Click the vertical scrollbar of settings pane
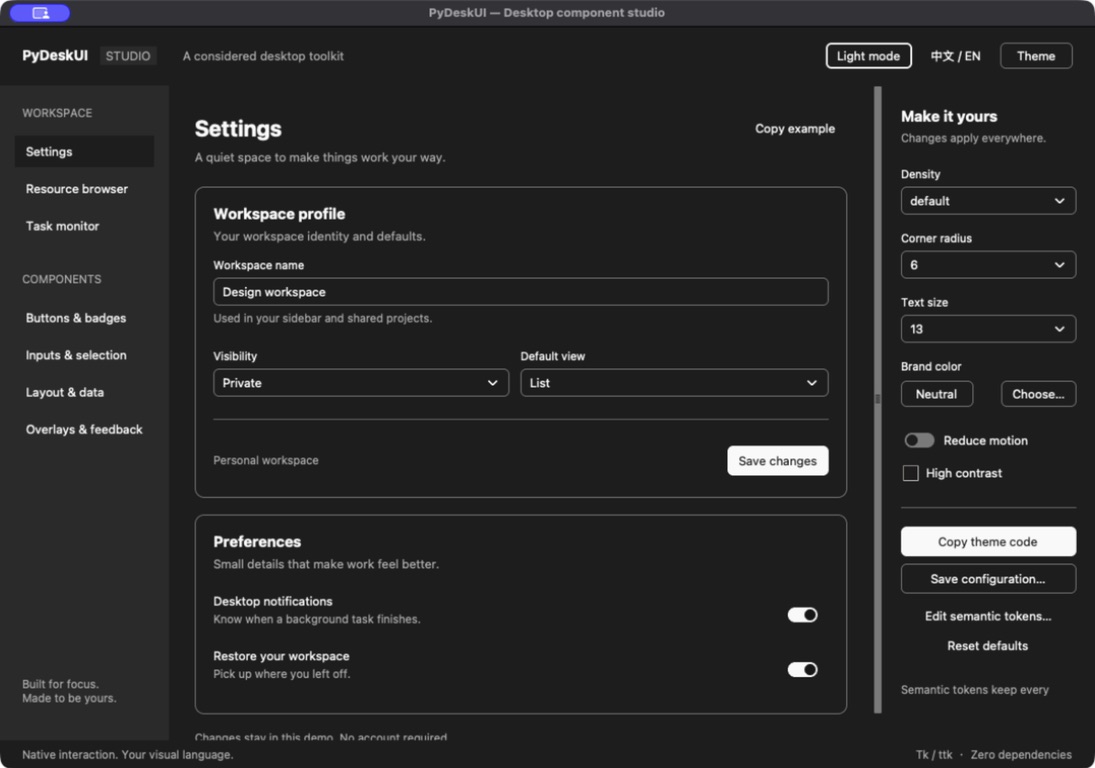Image resolution: width=1095 pixels, height=768 pixels. pyautogui.click(x=878, y=399)
